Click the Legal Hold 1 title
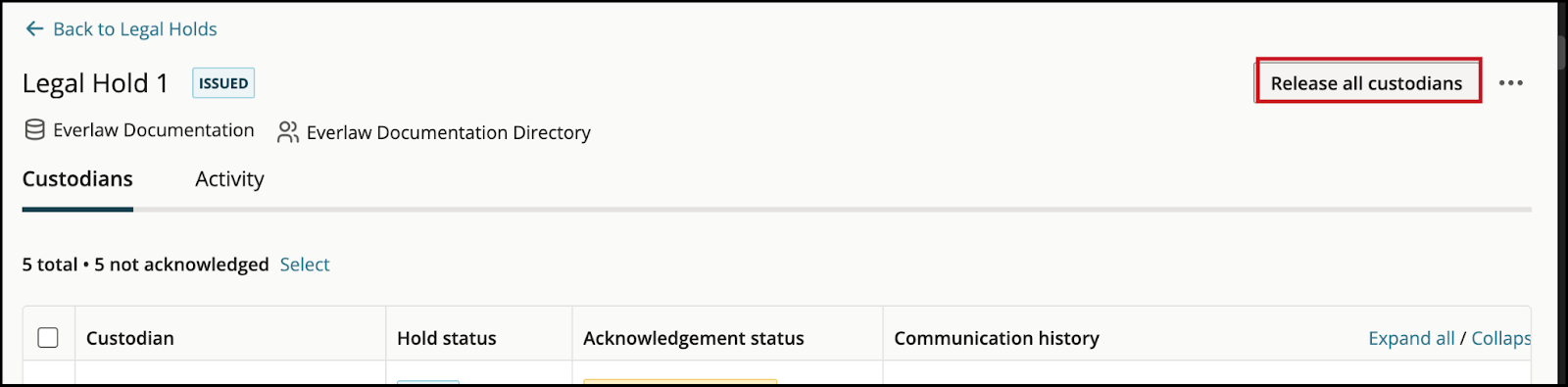Image resolution: width=1568 pixels, height=387 pixels. [x=95, y=83]
